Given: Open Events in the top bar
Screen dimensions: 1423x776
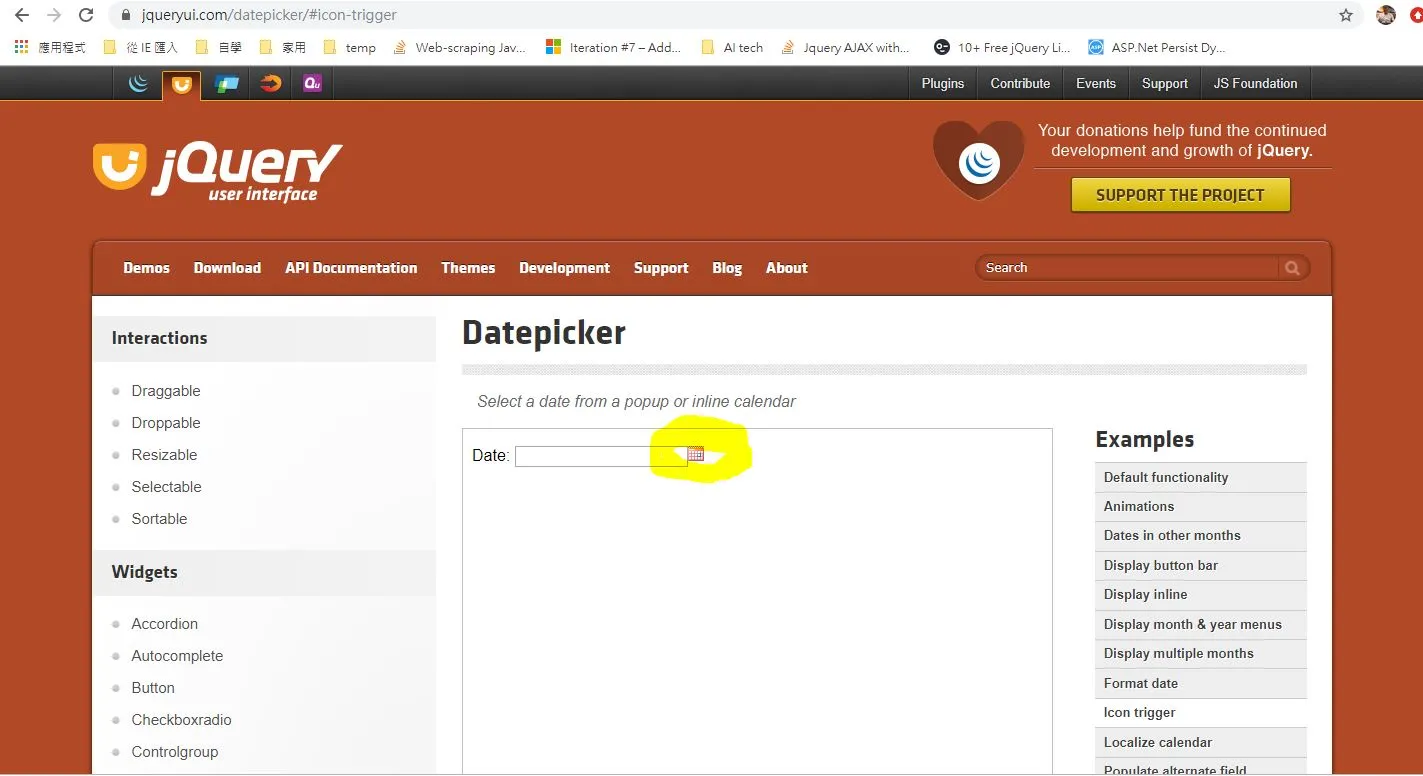Looking at the screenshot, I should pos(1096,84).
